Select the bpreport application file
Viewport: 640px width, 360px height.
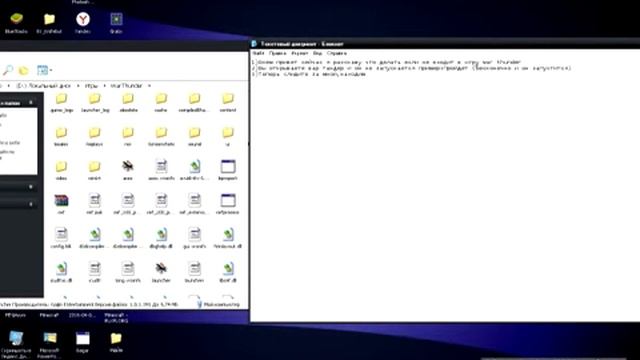(x=228, y=170)
